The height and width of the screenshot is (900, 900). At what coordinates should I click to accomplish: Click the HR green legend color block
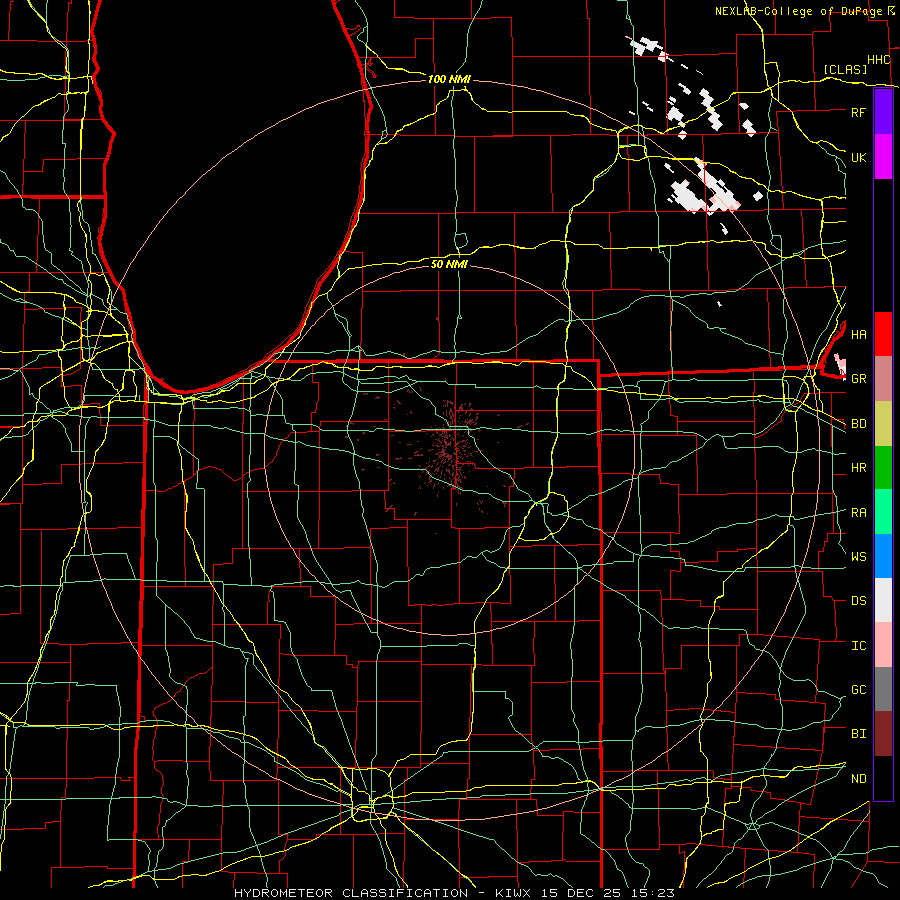(x=883, y=468)
